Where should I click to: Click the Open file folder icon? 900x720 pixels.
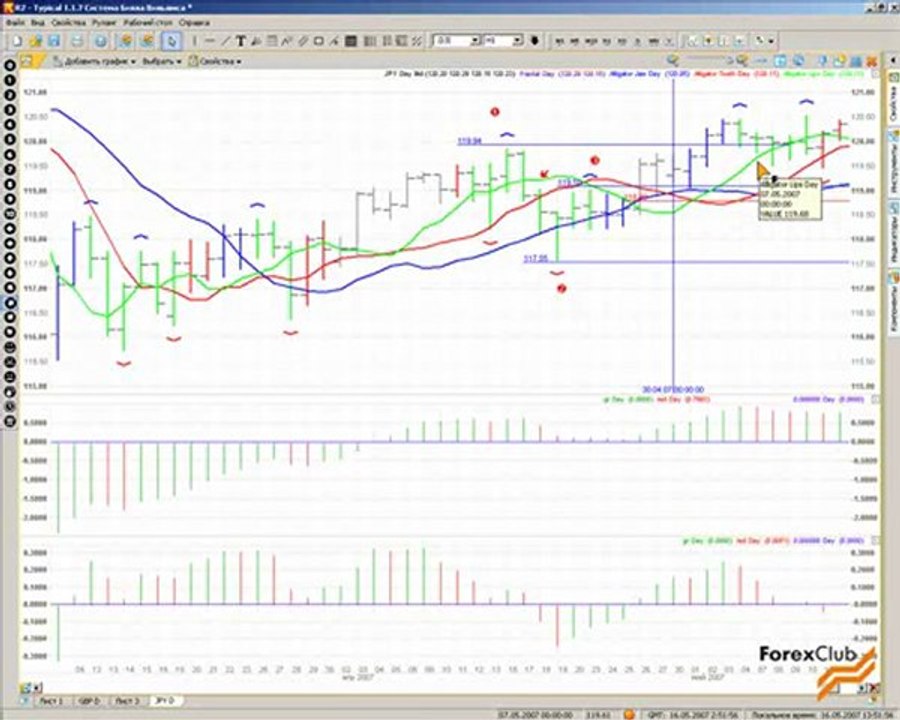[36, 41]
